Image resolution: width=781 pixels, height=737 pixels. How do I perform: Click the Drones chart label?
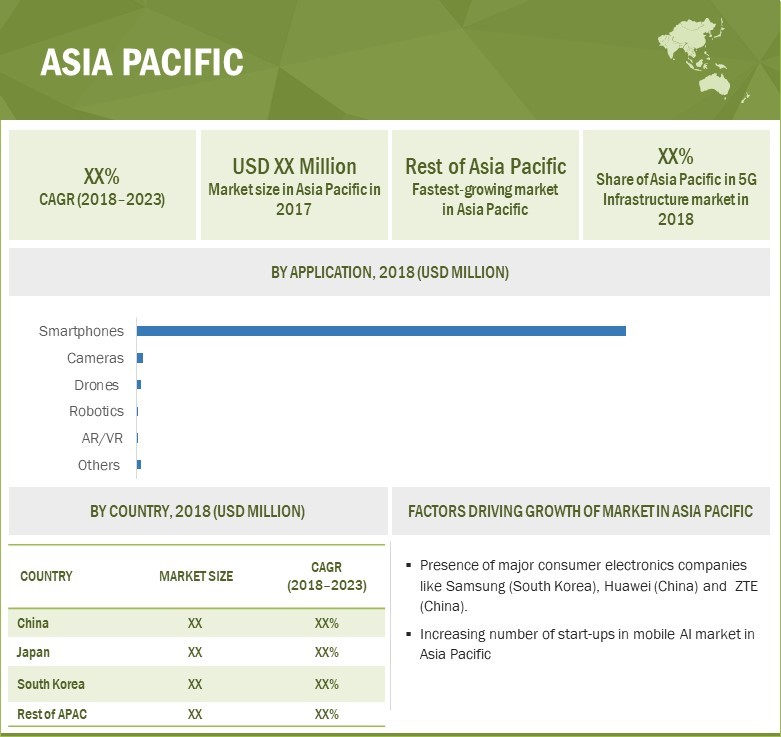[96, 385]
